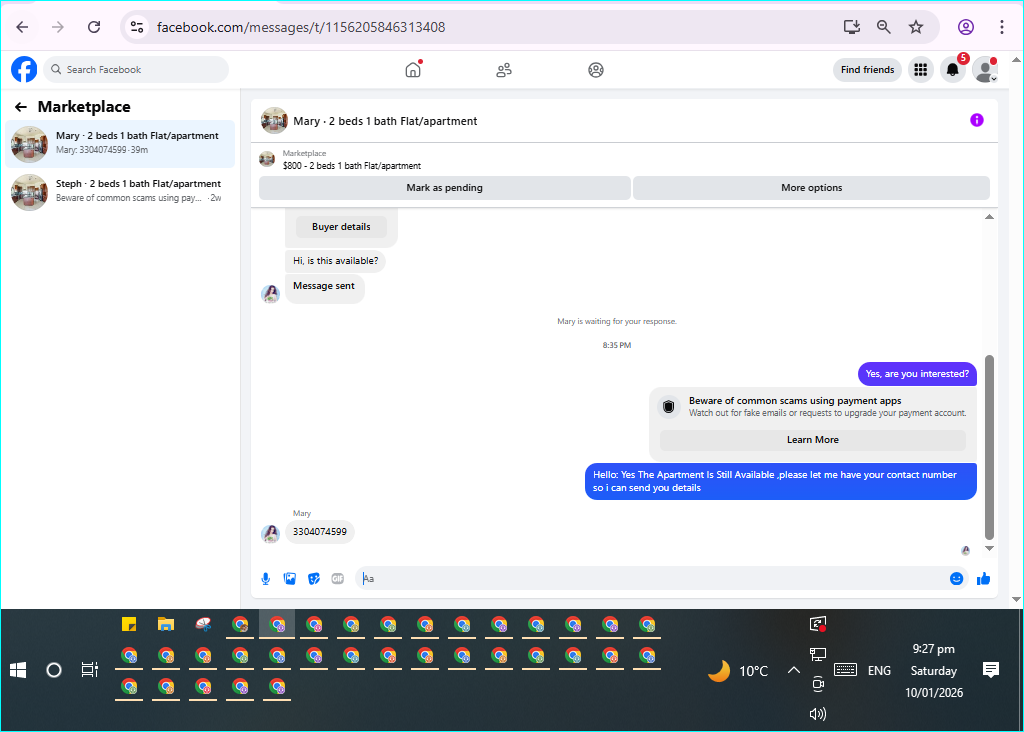Click the zoom magnifier icon in address bar
This screenshot has width=1024, height=732.
point(884,27)
